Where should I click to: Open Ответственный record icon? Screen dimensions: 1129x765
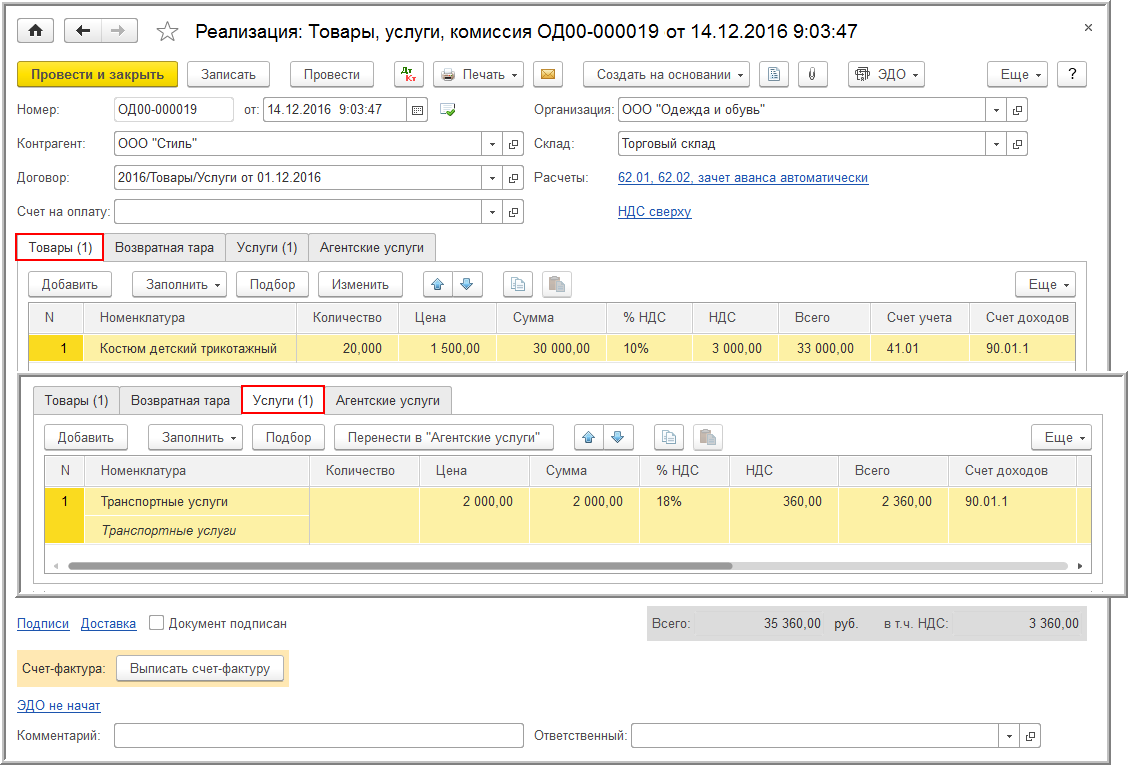pyautogui.click(x=1030, y=735)
